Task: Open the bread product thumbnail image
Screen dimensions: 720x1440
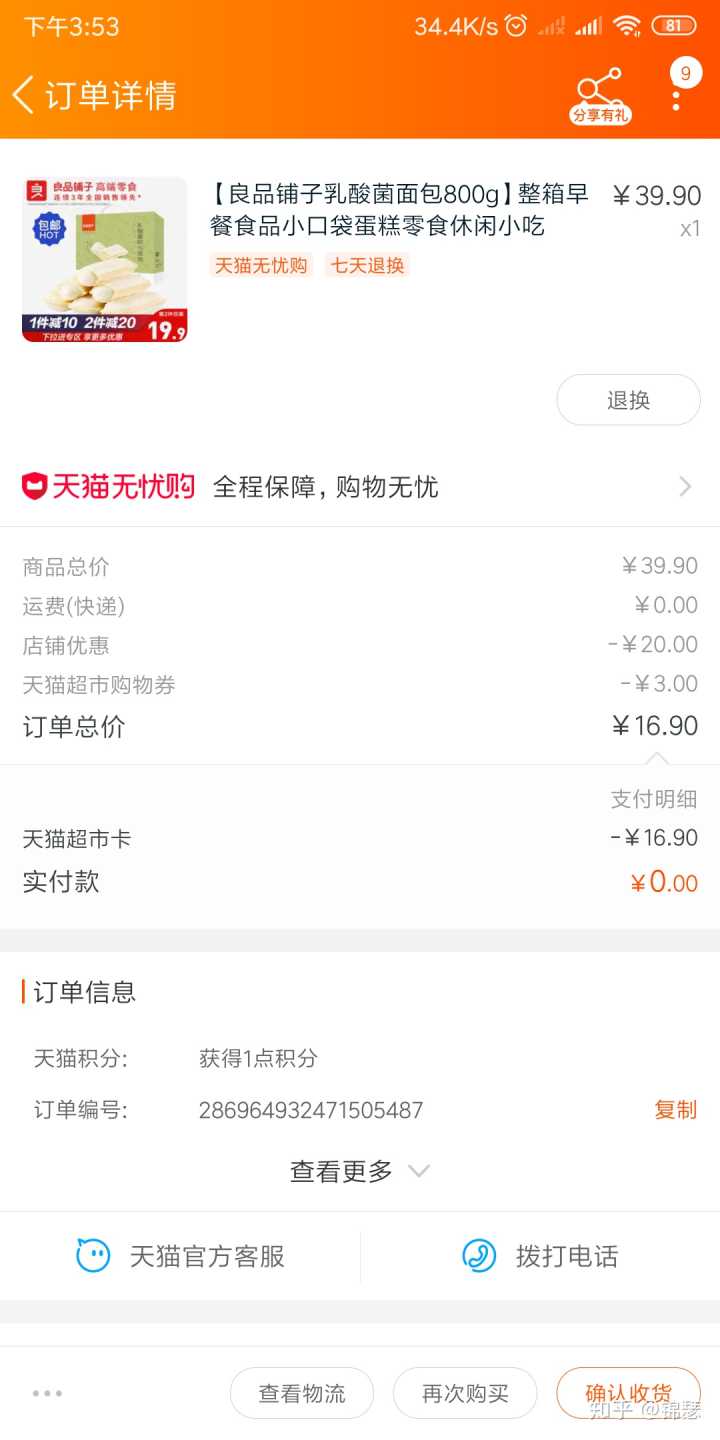Action: pyautogui.click(x=105, y=260)
